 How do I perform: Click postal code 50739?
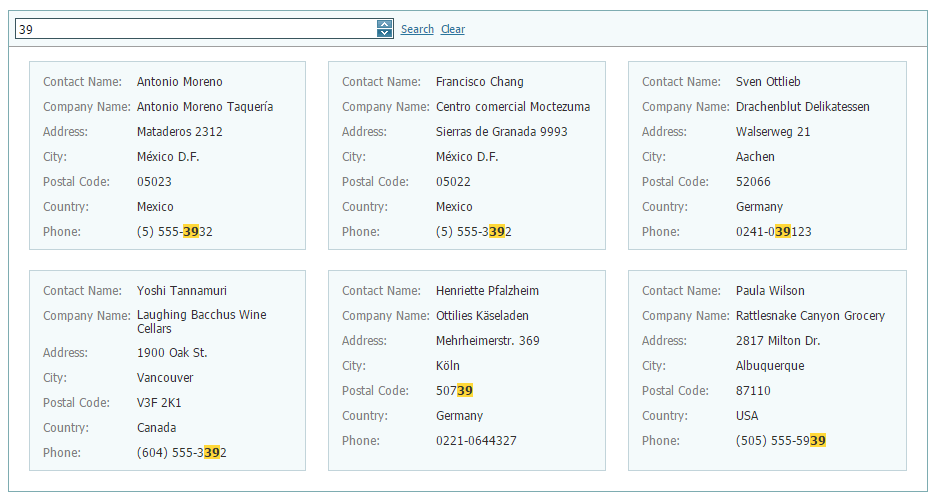(x=454, y=391)
